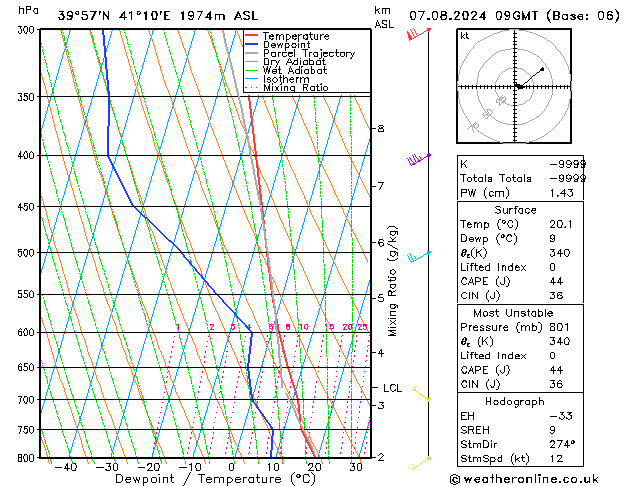Click the Parcel Trajectory legend entry
The width and height of the screenshot is (629, 486).
pyautogui.click(x=300, y=53)
